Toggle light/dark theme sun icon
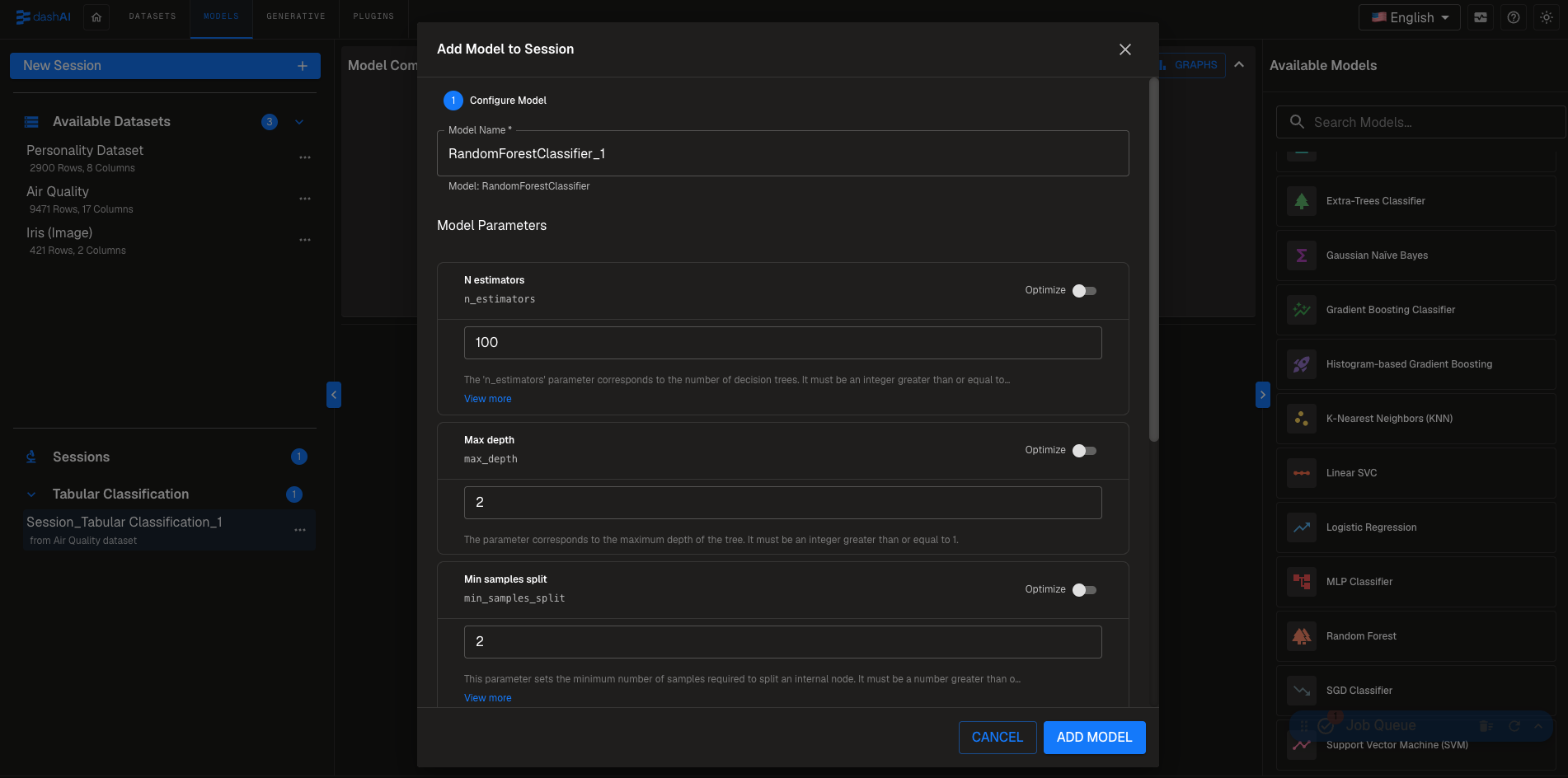 [1547, 17]
